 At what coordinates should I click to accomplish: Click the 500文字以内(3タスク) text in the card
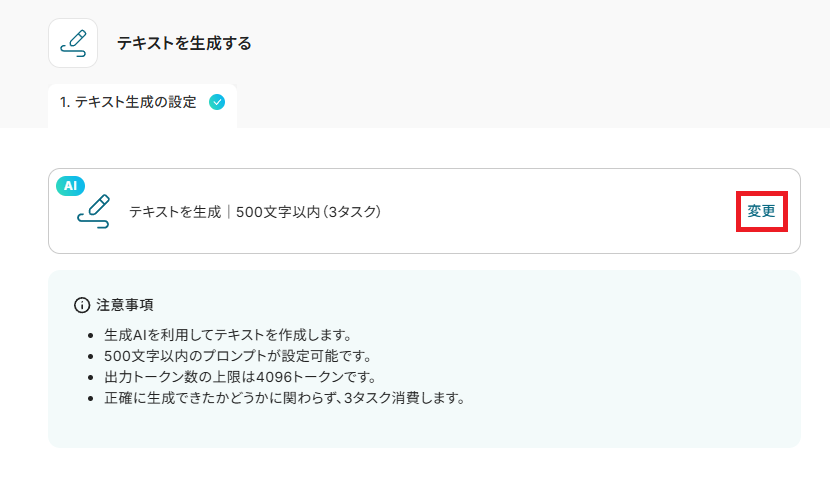pyautogui.click(x=309, y=212)
